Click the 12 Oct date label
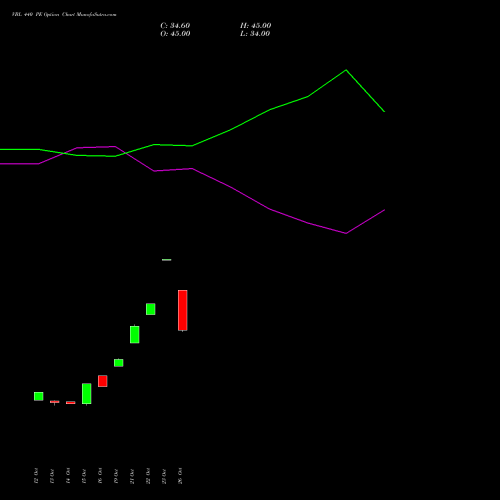500x500 pixels. [36, 476]
